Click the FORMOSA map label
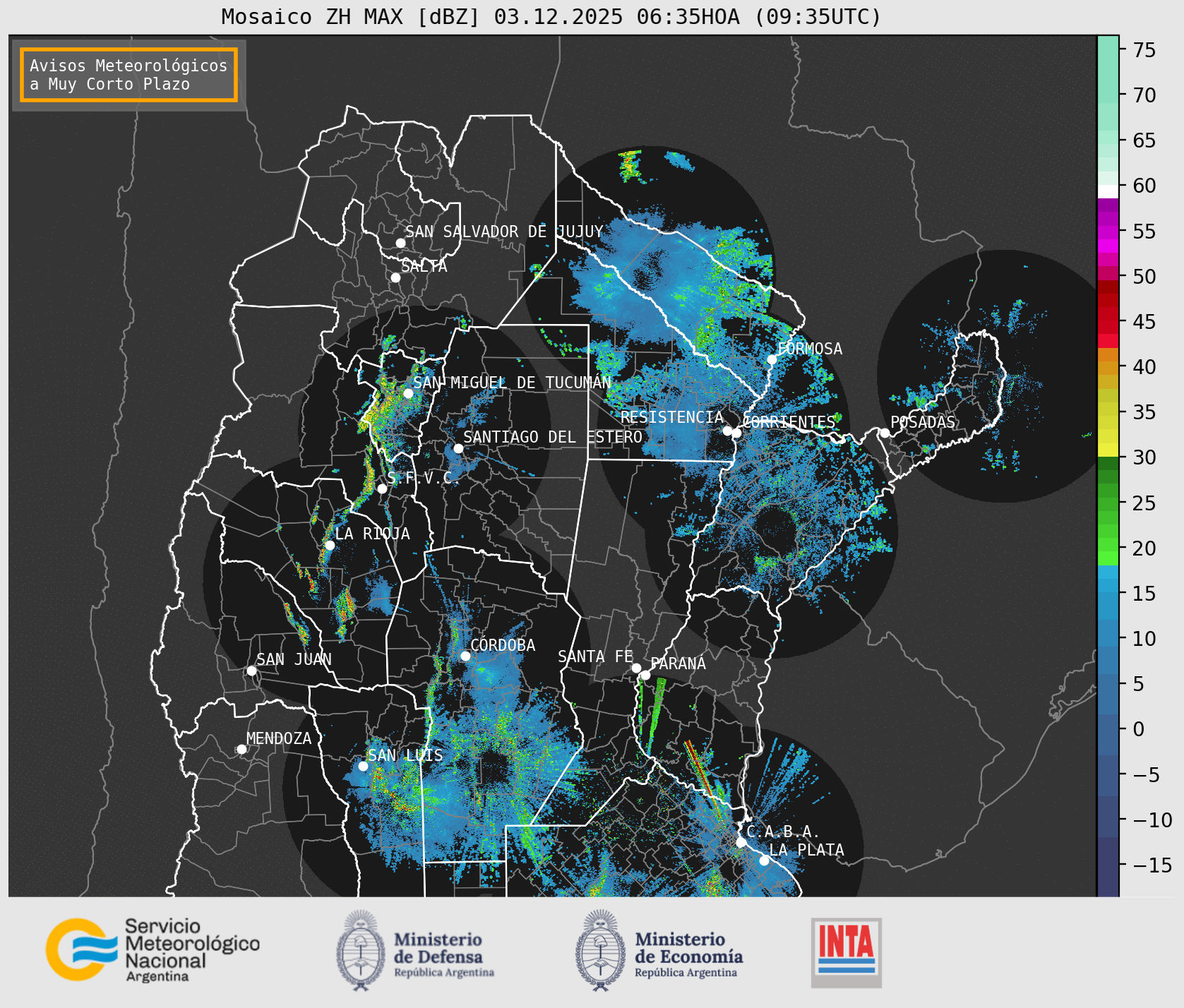Screen dimensions: 1184x1008 click(810, 349)
